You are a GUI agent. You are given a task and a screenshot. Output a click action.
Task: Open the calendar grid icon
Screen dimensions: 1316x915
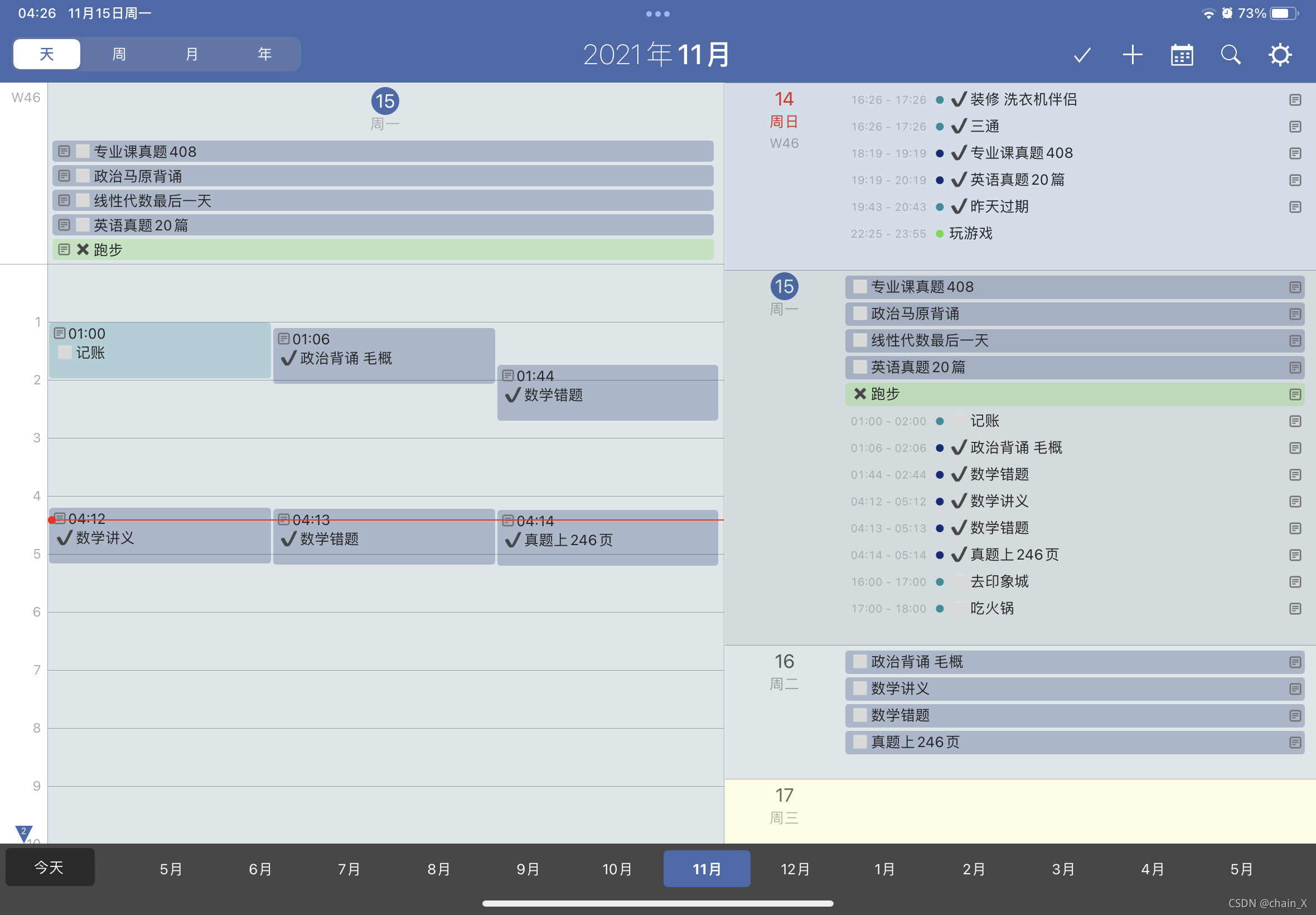1182,55
